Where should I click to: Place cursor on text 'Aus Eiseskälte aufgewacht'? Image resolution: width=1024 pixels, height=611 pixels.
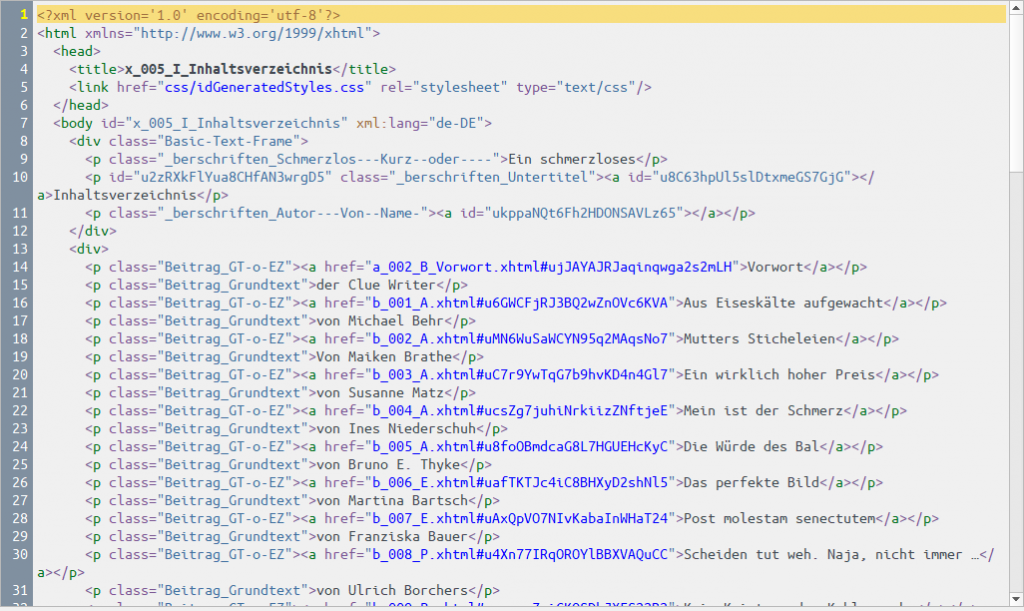(x=786, y=303)
